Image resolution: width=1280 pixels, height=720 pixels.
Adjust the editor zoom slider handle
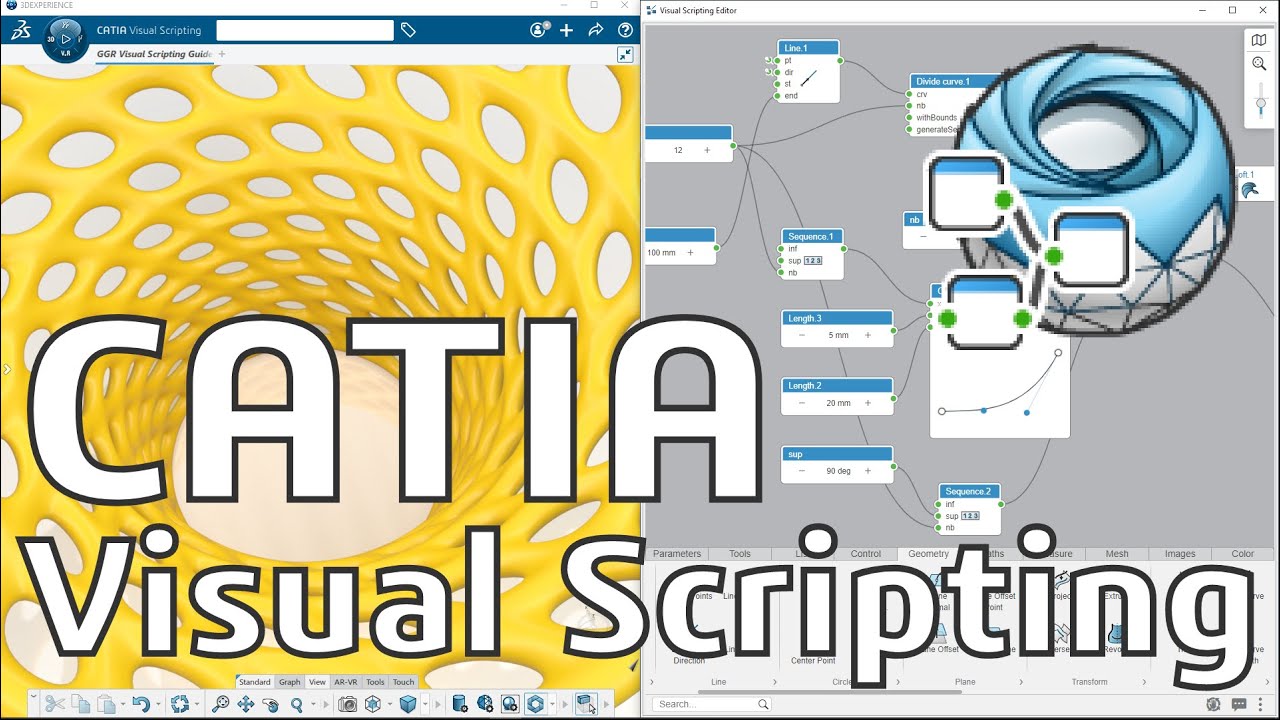(x=1260, y=103)
